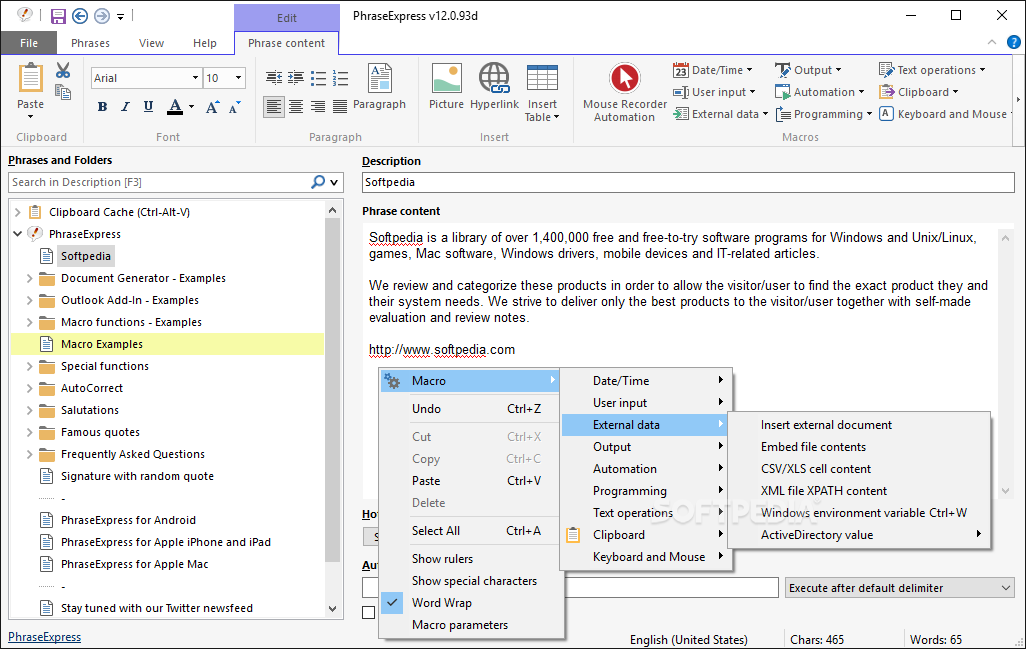Select justify alignment option
Image resolution: width=1026 pixels, height=649 pixels.
340,107
